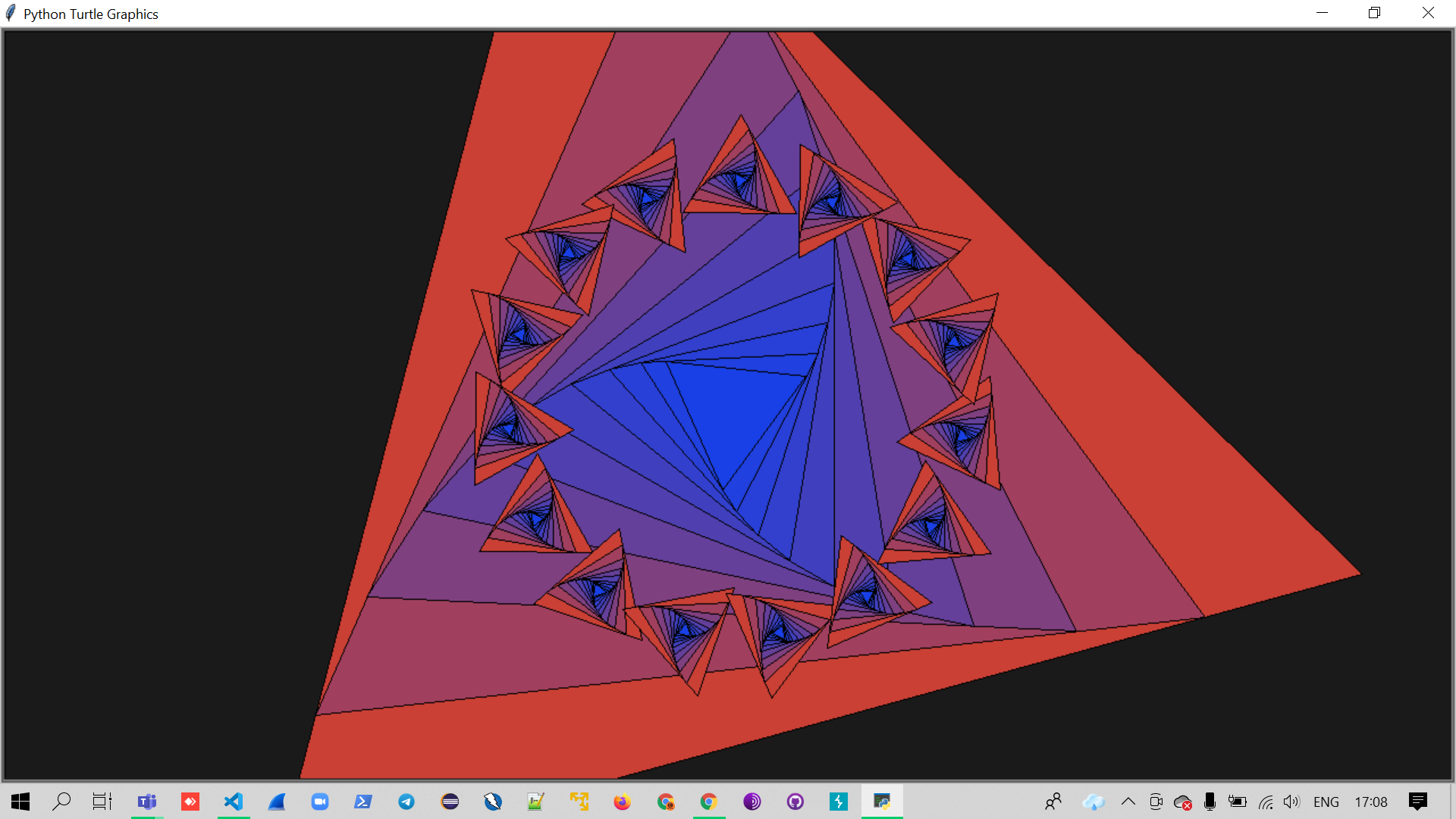This screenshot has width=1456, height=819.
Task: Open Telegram from the taskbar
Action: [406, 802]
